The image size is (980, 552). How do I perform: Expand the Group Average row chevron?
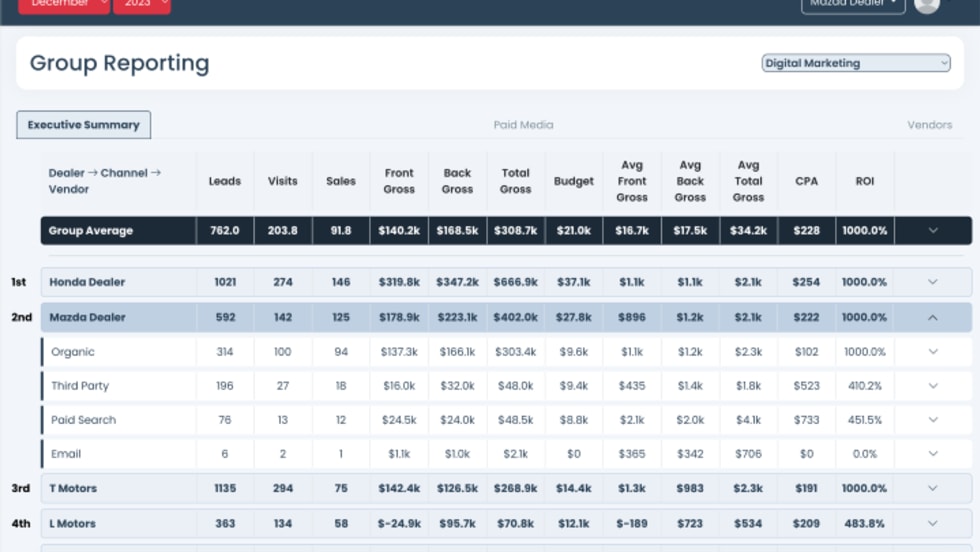click(x=932, y=231)
